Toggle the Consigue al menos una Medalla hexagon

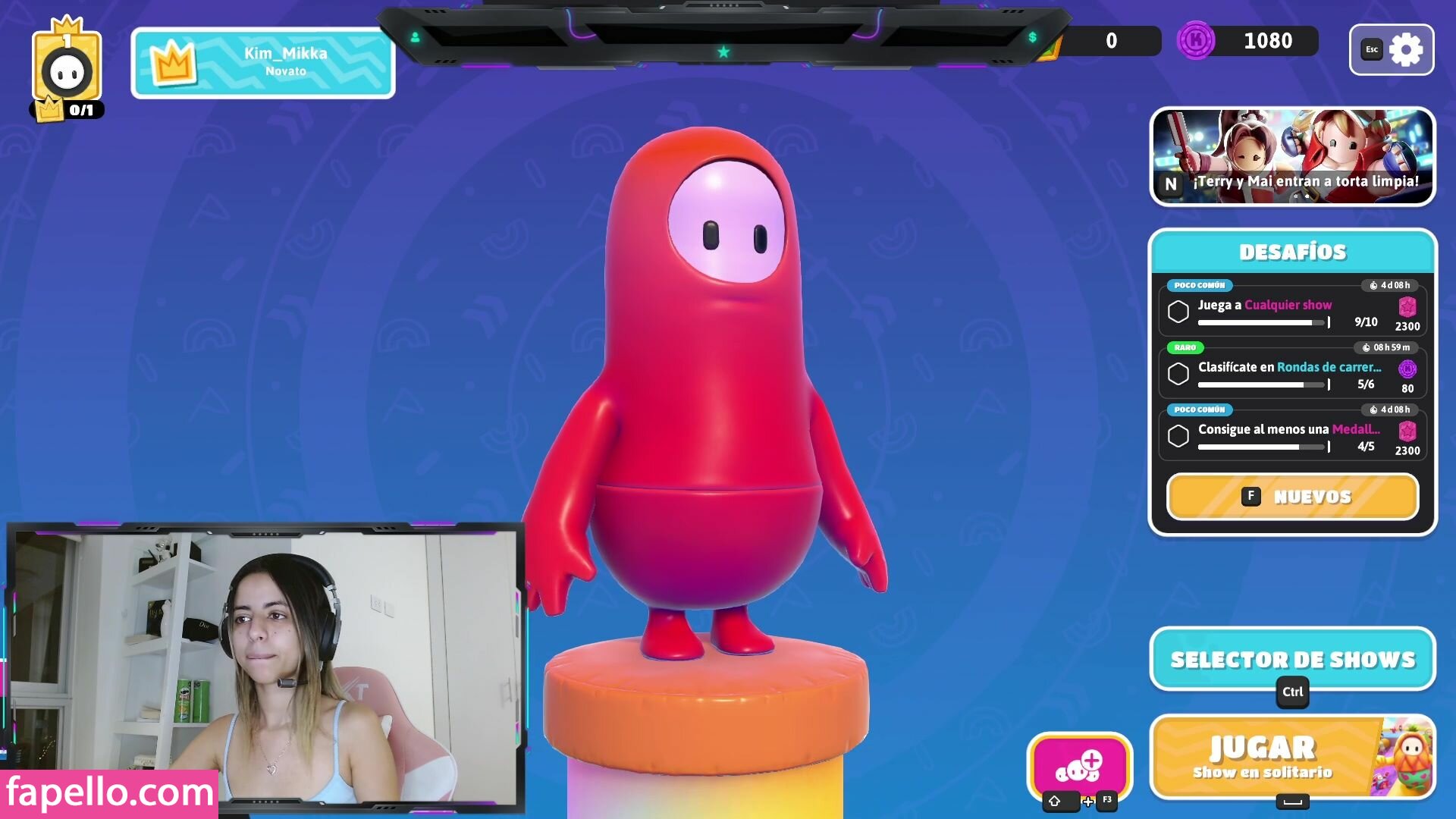point(1178,436)
